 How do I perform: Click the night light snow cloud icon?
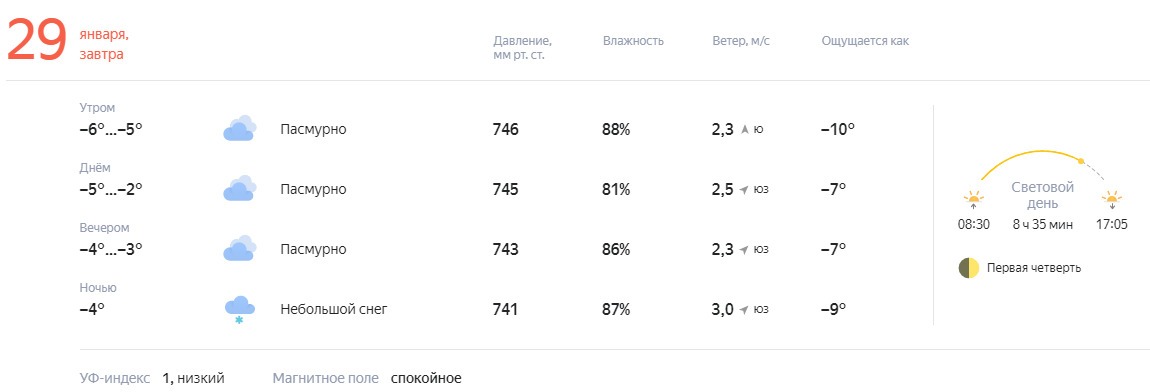click(239, 310)
